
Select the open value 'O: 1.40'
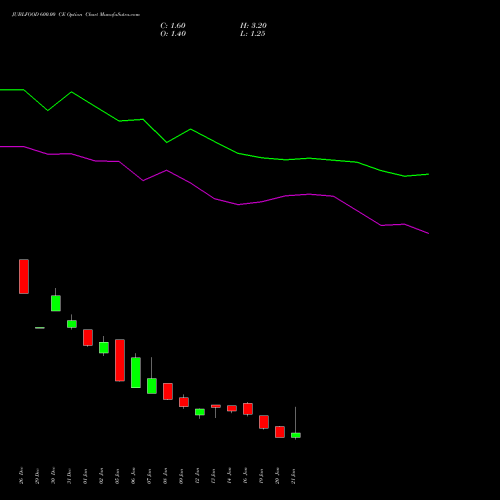[x=173, y=34]
